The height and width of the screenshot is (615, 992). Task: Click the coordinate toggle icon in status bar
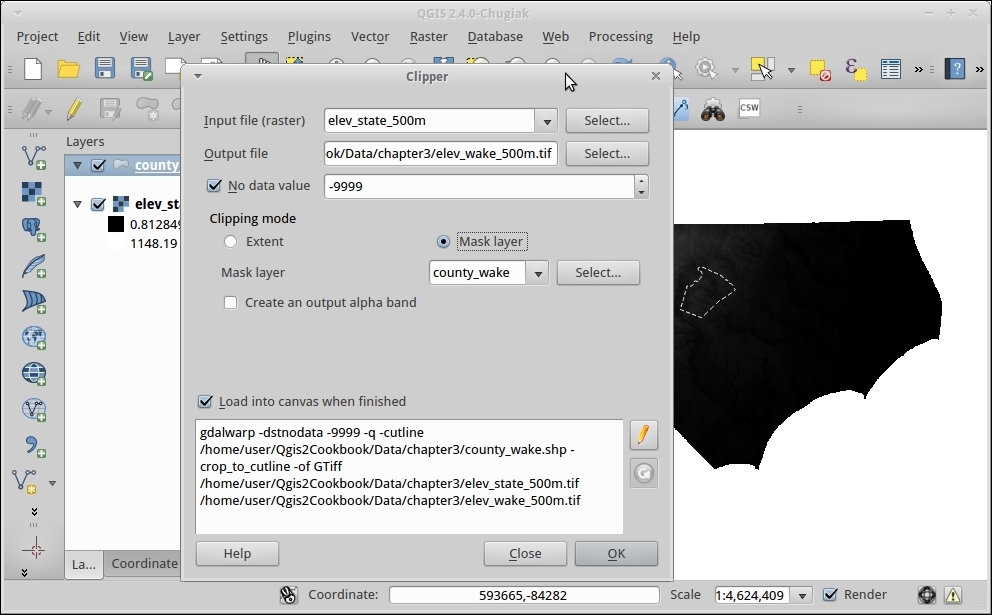click(x=288, y=595)
